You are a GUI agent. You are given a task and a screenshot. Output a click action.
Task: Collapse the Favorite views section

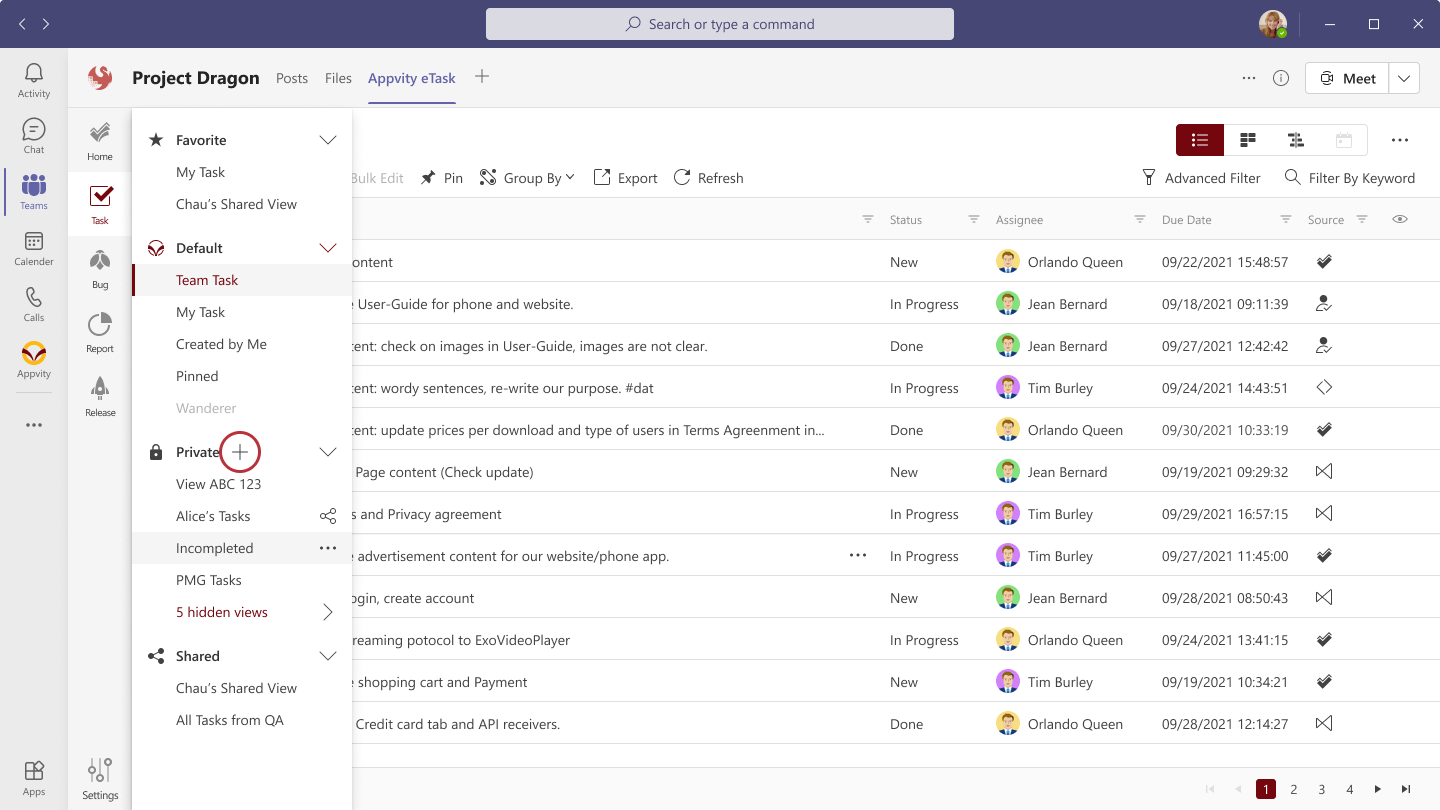pos(327,140)
